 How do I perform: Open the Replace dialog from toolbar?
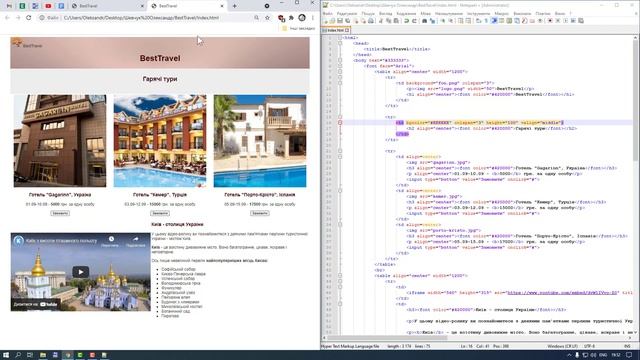[x=433, y=20]
